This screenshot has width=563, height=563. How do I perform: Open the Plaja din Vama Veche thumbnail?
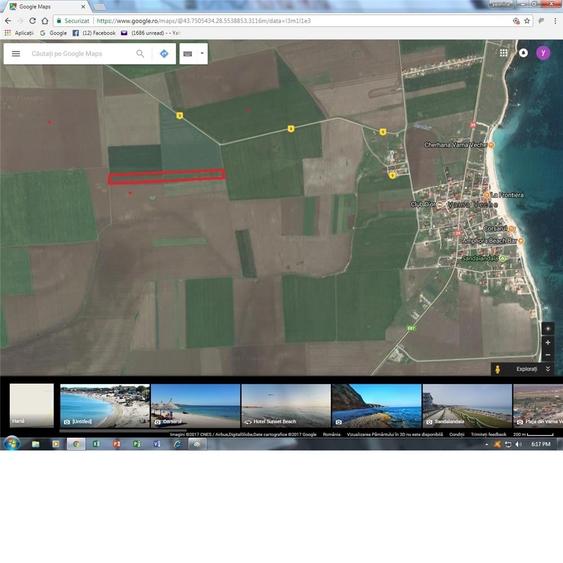point(538,406)
